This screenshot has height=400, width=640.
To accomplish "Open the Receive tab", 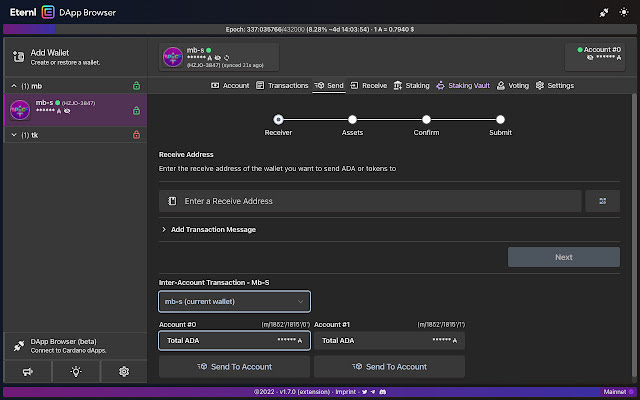I will [x=369, y=85].
